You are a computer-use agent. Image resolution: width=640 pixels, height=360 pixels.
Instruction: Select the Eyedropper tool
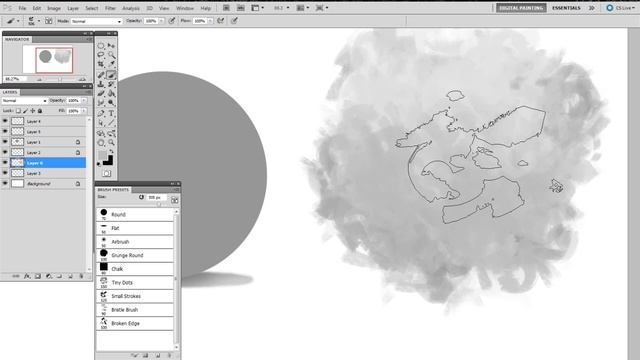point(111,64)
